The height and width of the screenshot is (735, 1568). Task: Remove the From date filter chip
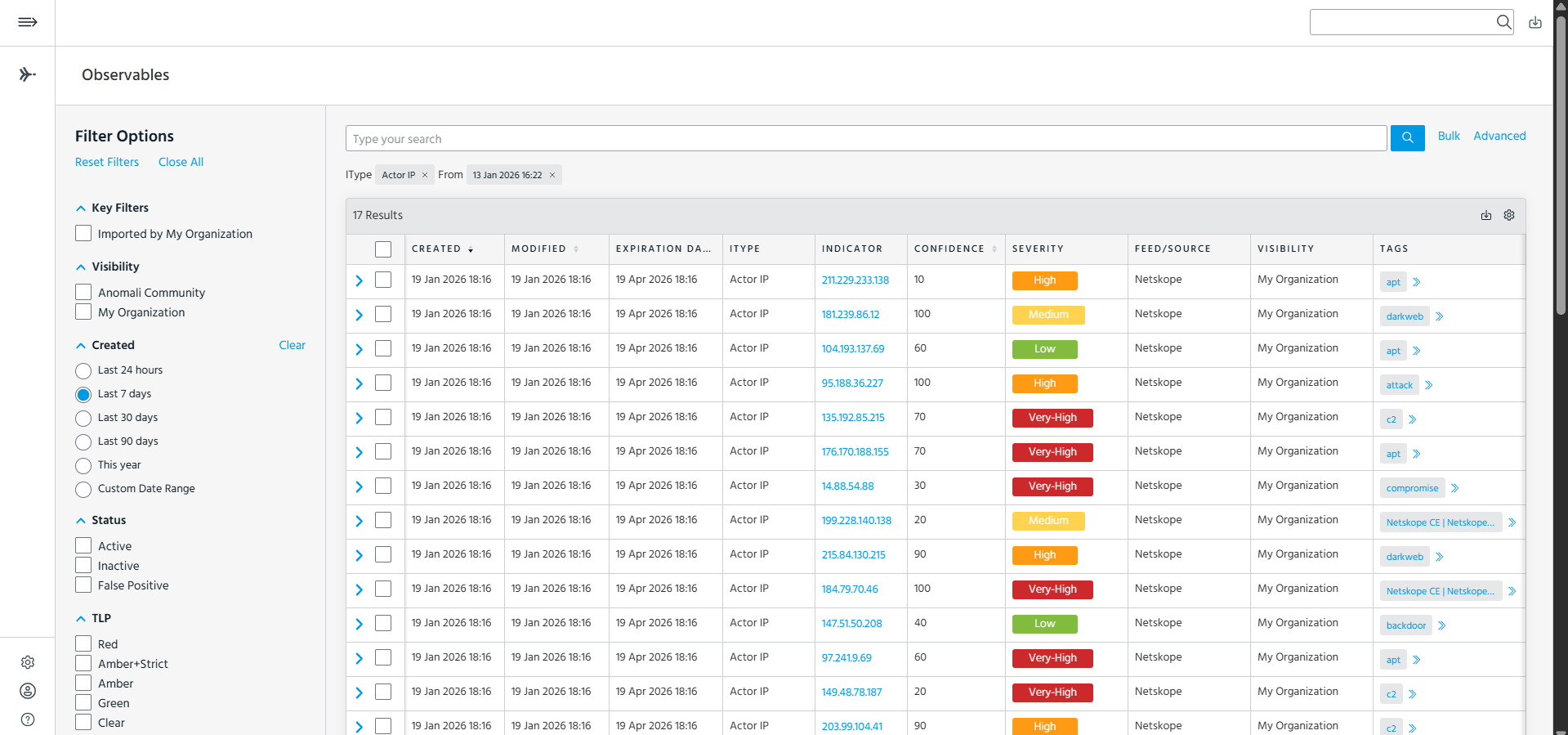(552, 175)
